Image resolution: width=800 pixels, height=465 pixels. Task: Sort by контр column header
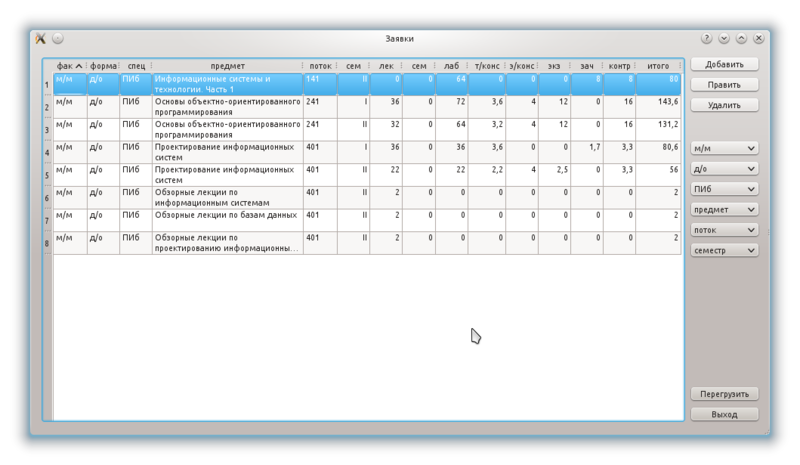(619, 66)
